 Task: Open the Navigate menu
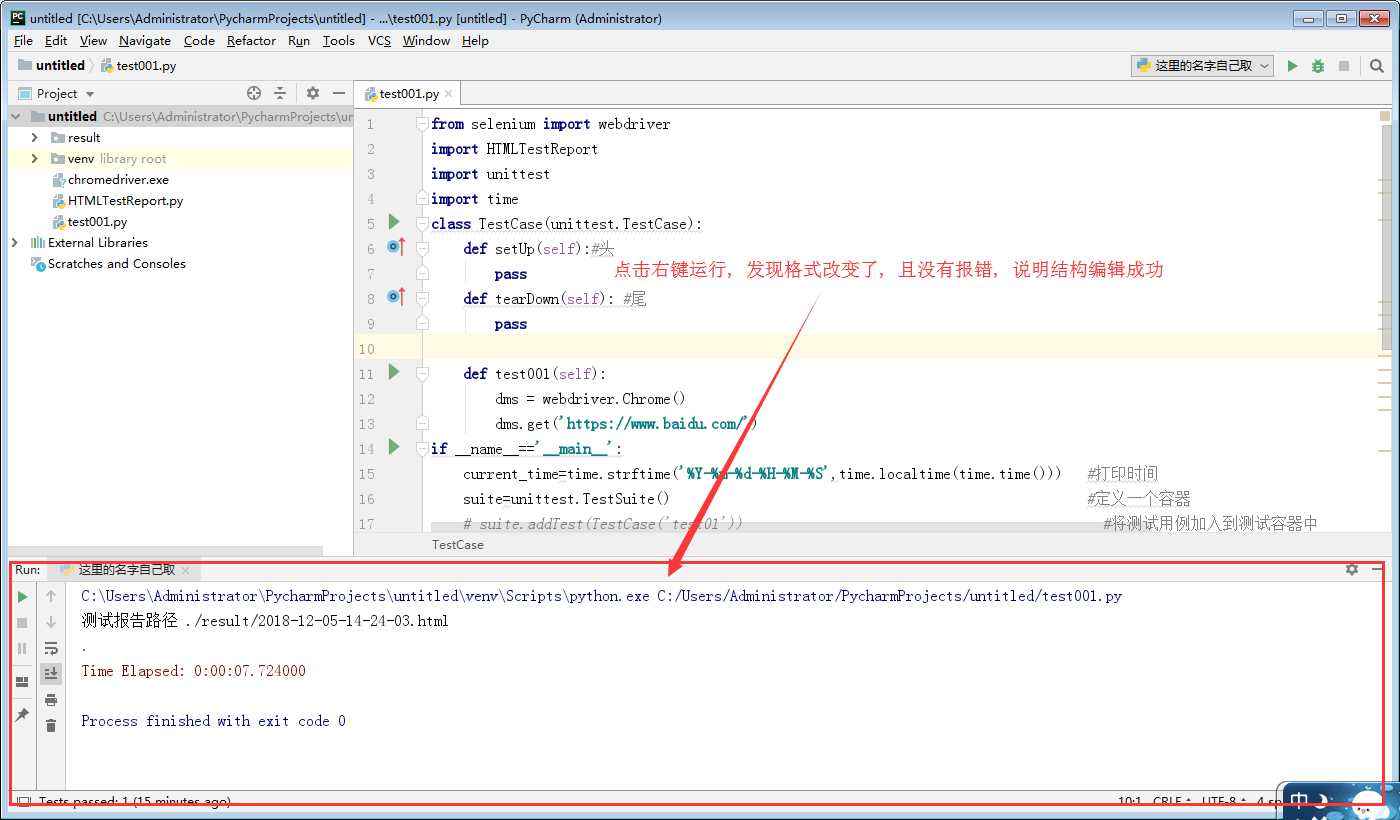(145, 41)
